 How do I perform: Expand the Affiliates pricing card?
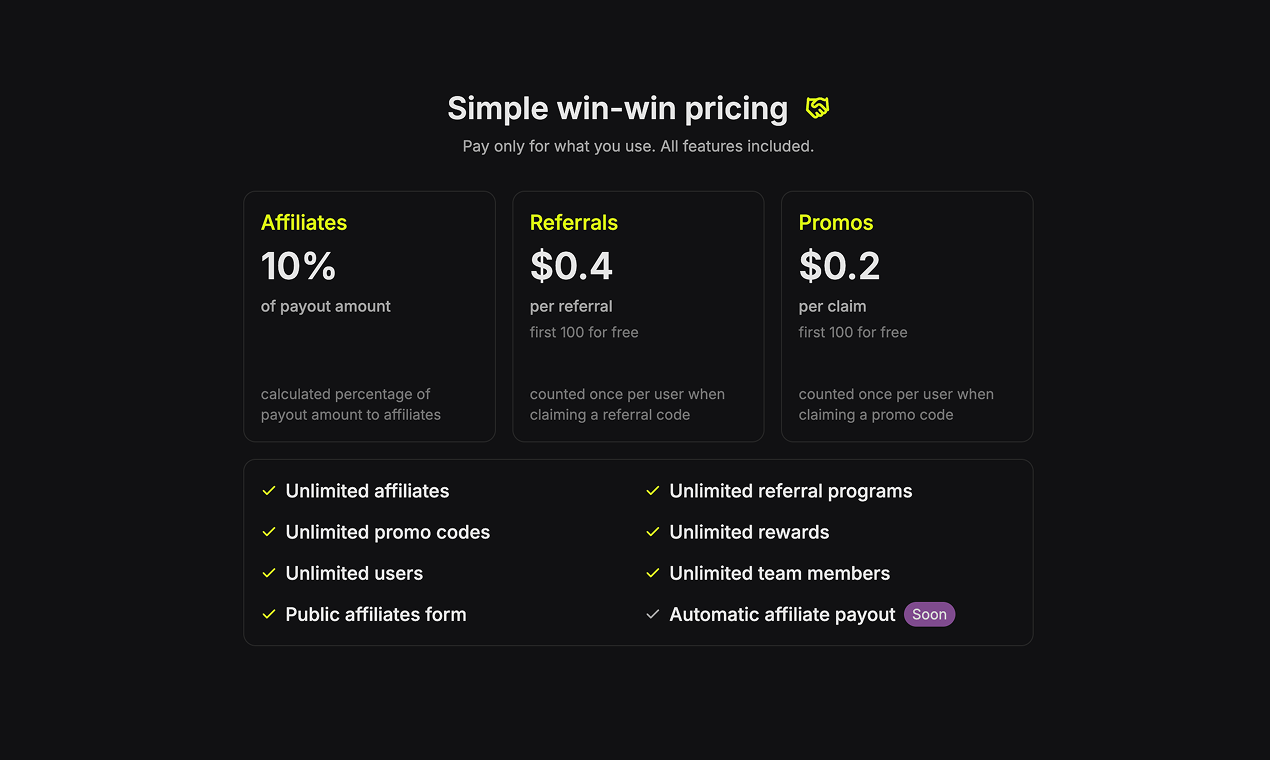[369, 316]
